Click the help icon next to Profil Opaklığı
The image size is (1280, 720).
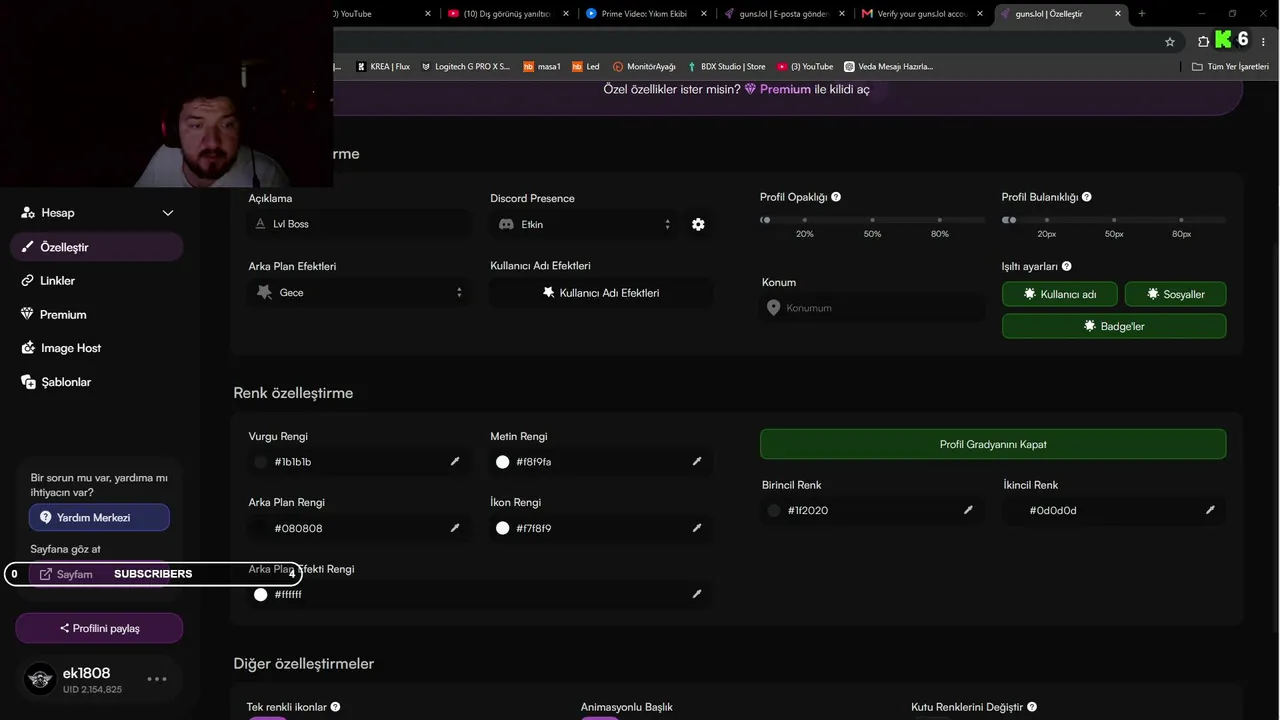(x=836, y=197)
